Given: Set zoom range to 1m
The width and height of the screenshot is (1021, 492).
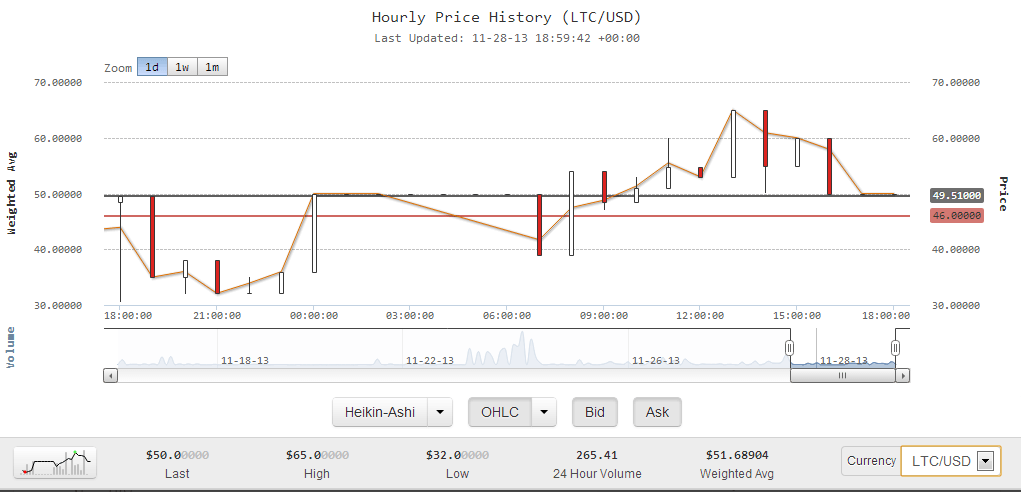Looking at the screenshot, I should [x=212, y=67].
